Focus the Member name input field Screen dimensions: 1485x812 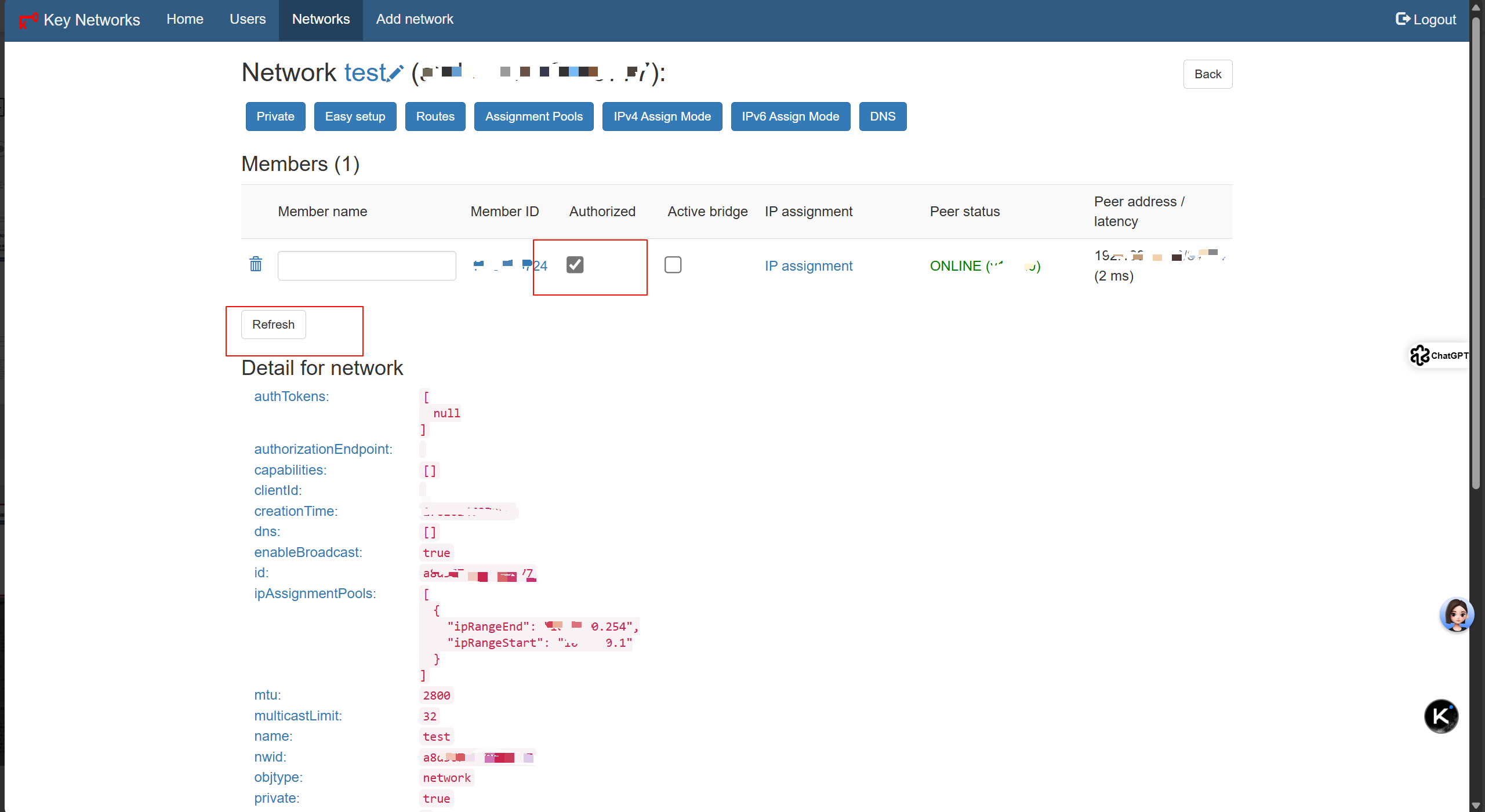tap(366, 265)
